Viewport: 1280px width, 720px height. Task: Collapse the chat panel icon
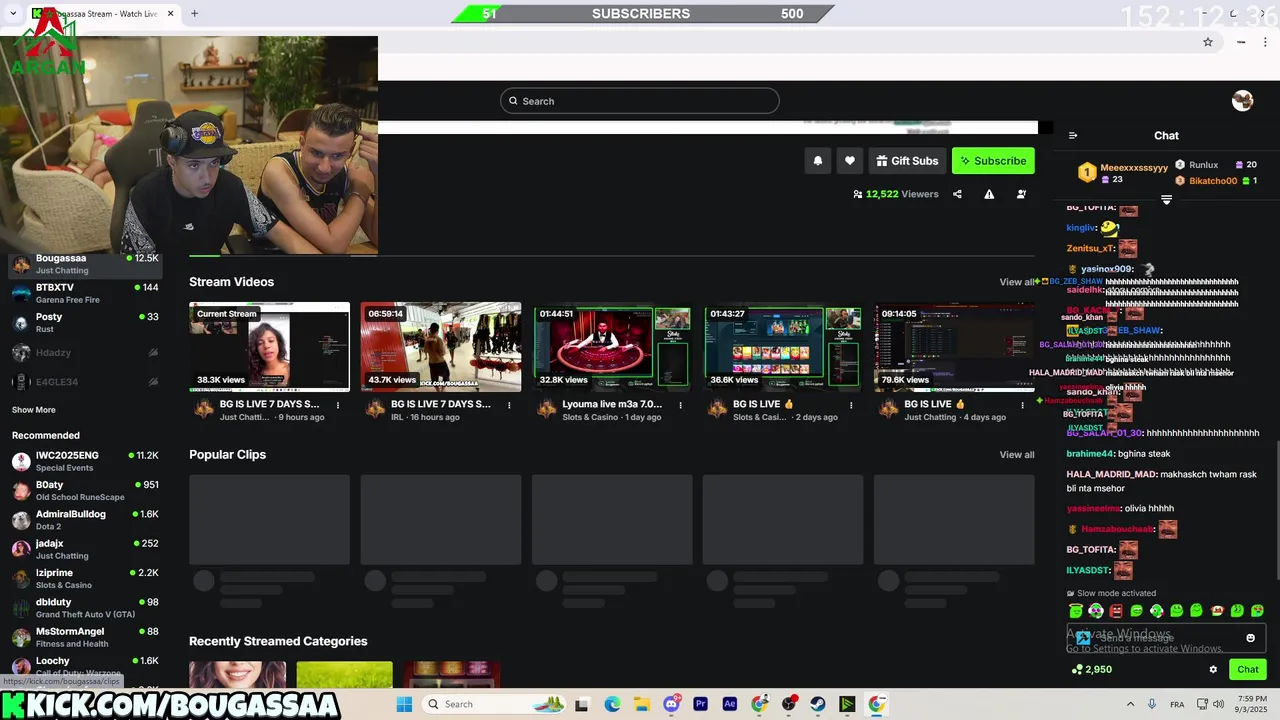tap(1073, 136)
